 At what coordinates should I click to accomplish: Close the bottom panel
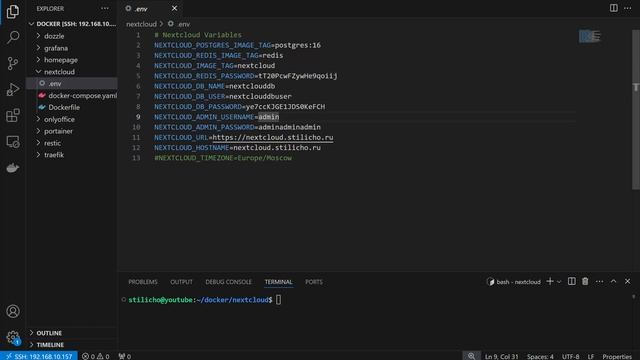click(x=628, y=282)
